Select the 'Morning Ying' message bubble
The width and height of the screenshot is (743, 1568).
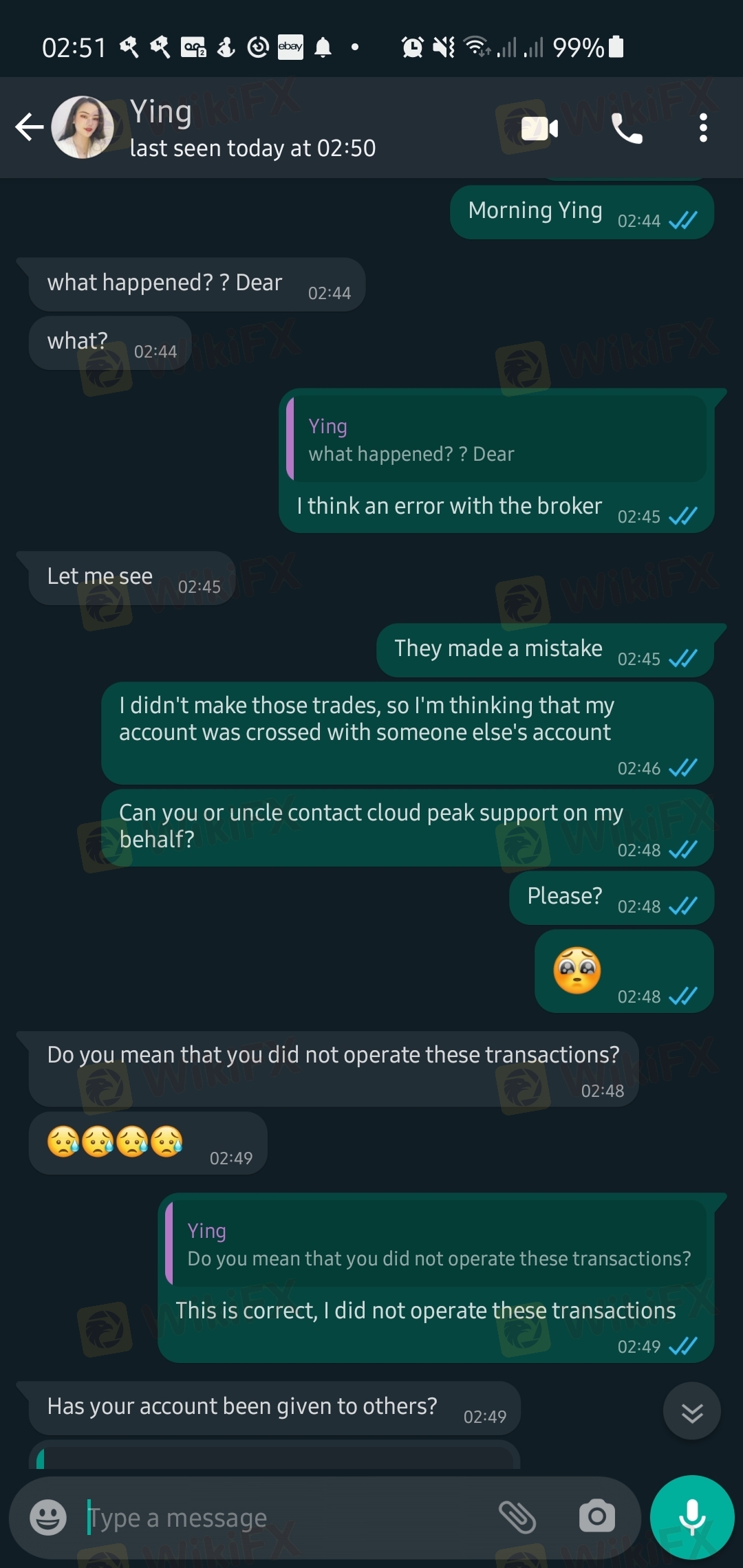click(x=582, y=212)
